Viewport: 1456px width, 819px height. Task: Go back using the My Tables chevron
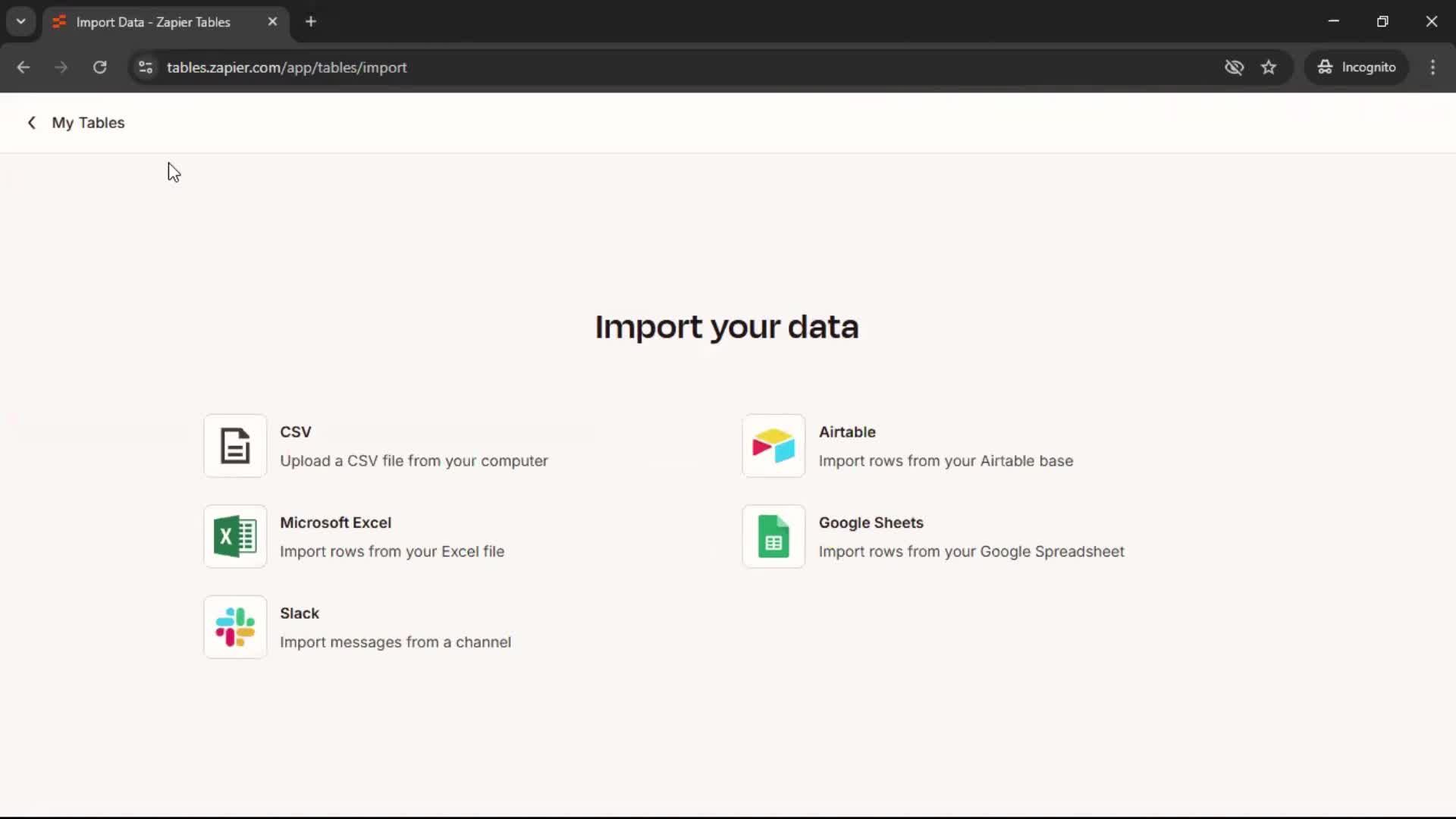32,123
